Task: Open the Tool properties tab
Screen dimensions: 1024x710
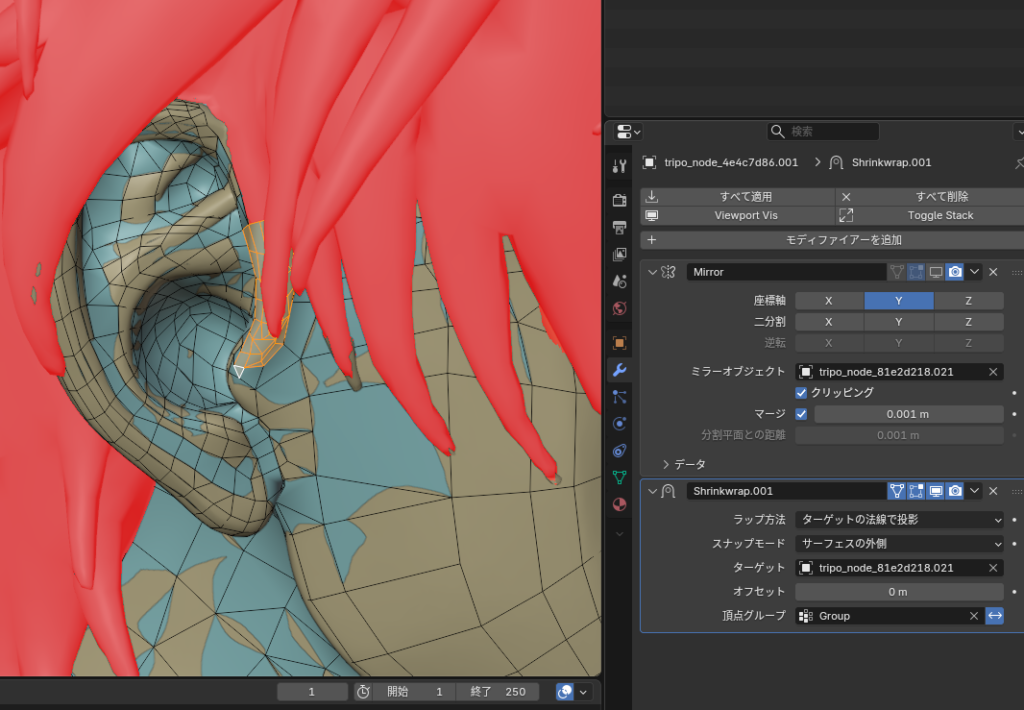Action: pos(619,165)
